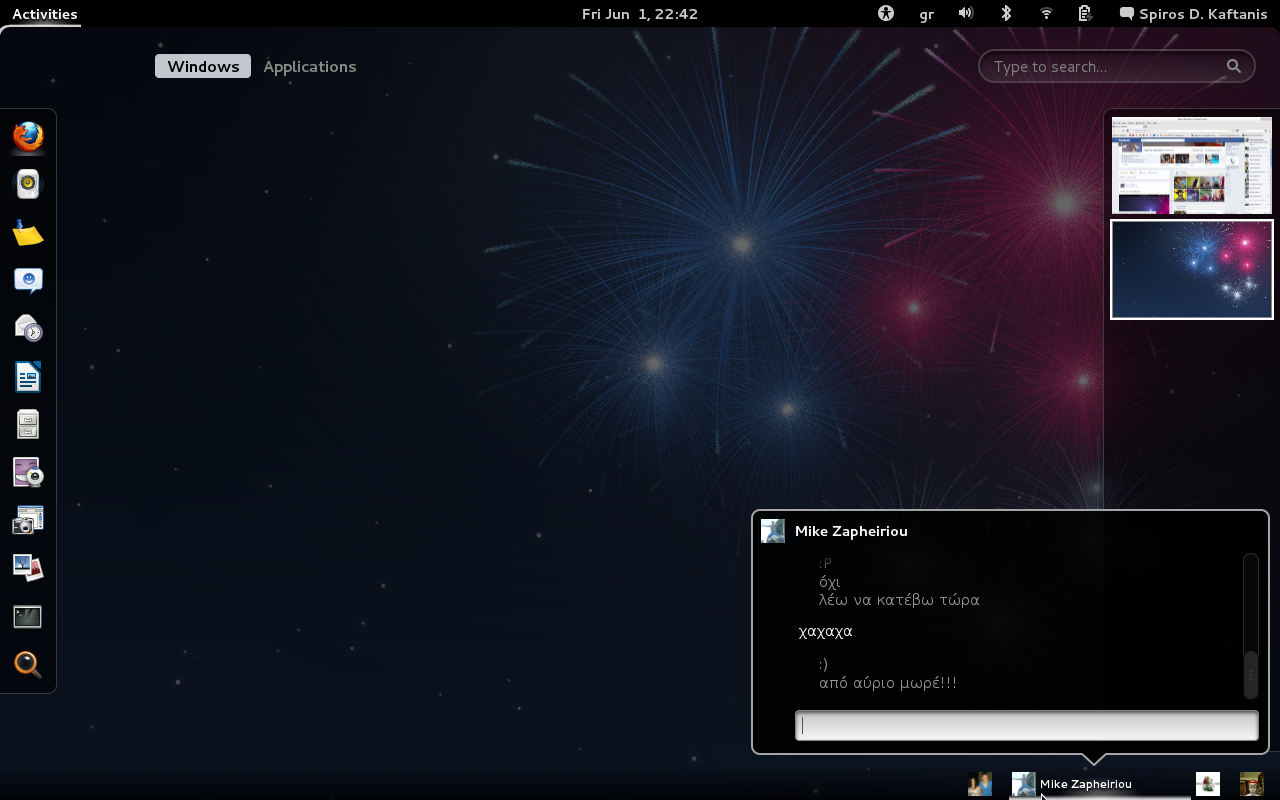The width and height of the screenshot is (1280, 800).
Task: Open the 'gr' keyboard layout menu
Action: pyautogui.click(x=927, y=14)
